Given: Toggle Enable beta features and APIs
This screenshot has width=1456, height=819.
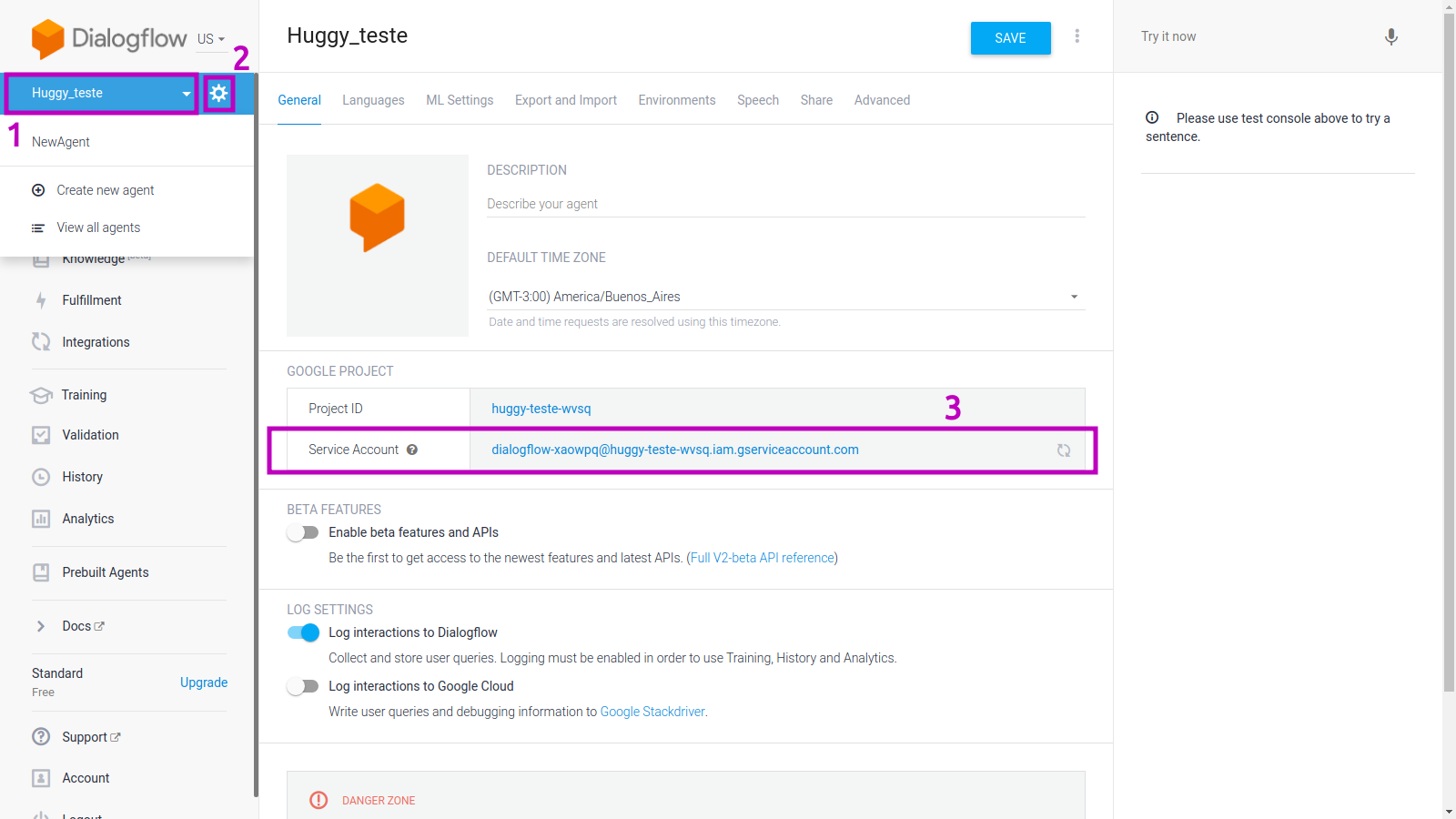Looking at the screenshot, I should pyautogui.click(x=303, y=532).
